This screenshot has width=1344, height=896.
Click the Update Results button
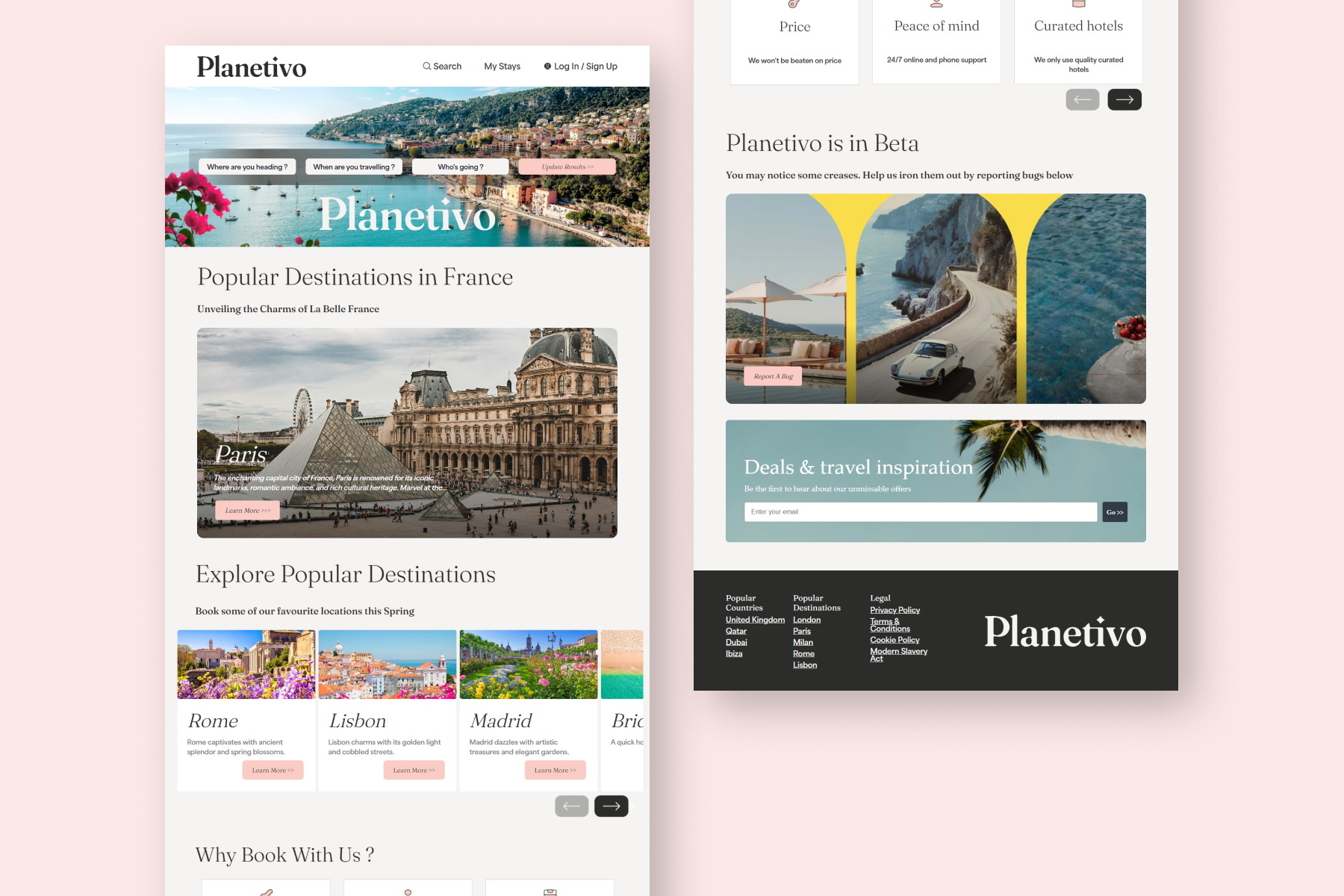(567, 167)
